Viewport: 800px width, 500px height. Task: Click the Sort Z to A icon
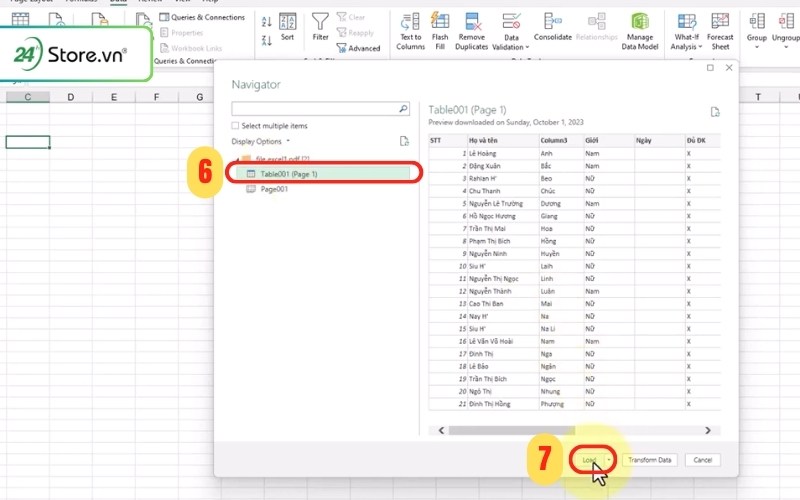[x=266, y=40]
